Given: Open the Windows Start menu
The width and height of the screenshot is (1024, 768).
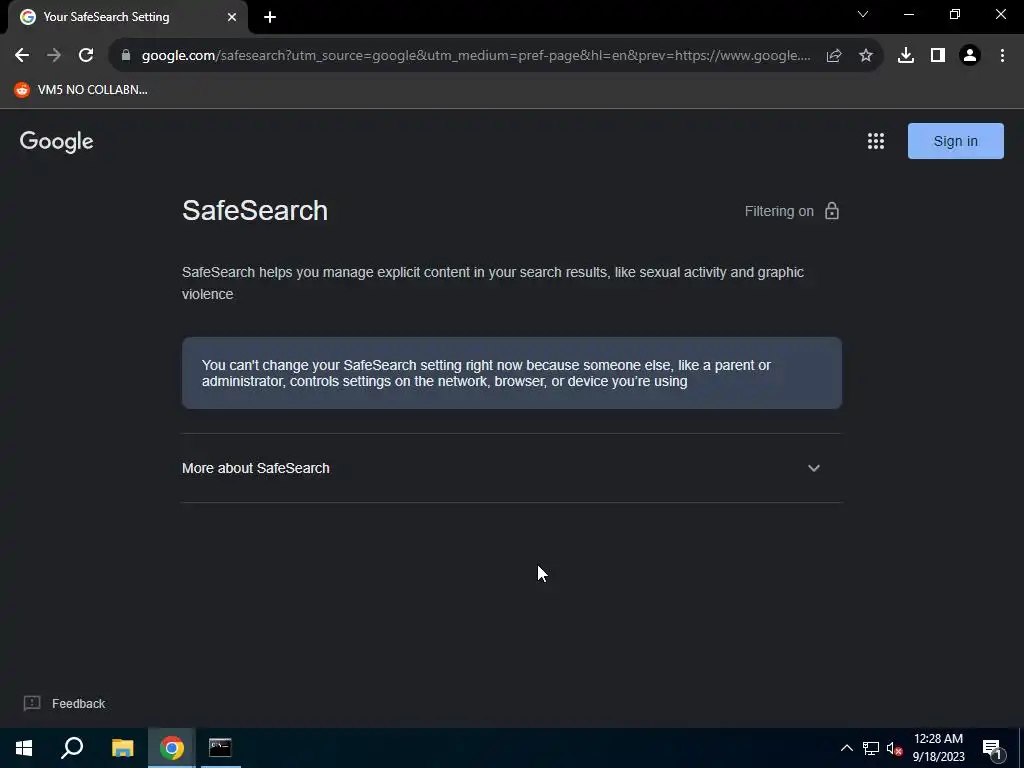Looking at the screenshot, I should pos(24,748).
